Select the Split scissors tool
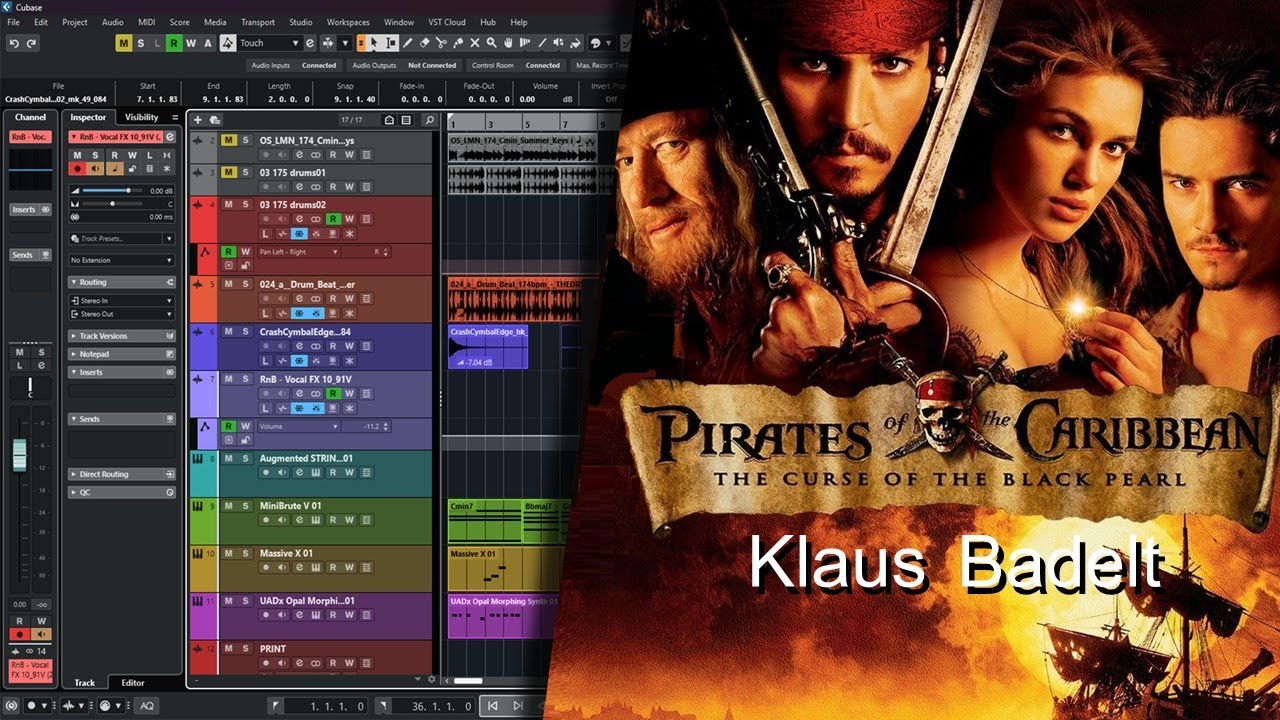1280x720 pixels. [441, 43]
